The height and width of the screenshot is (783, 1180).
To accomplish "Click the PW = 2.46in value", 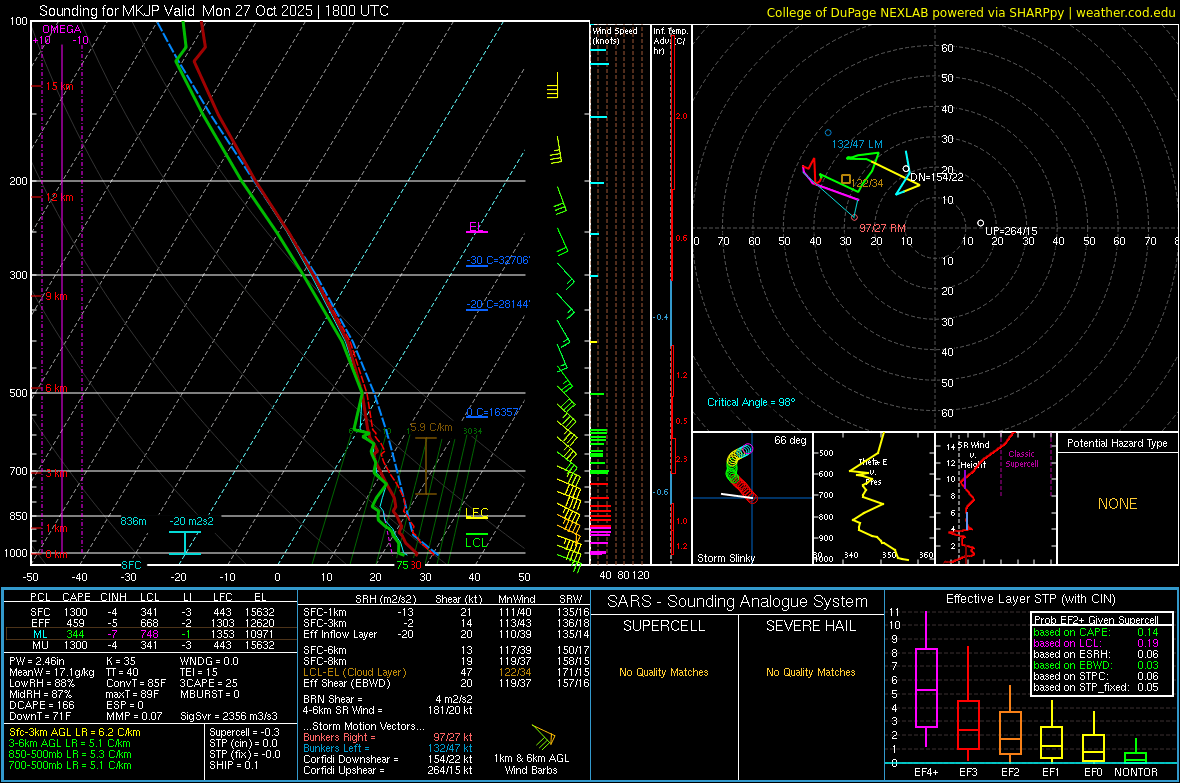I will coord(37,661).
